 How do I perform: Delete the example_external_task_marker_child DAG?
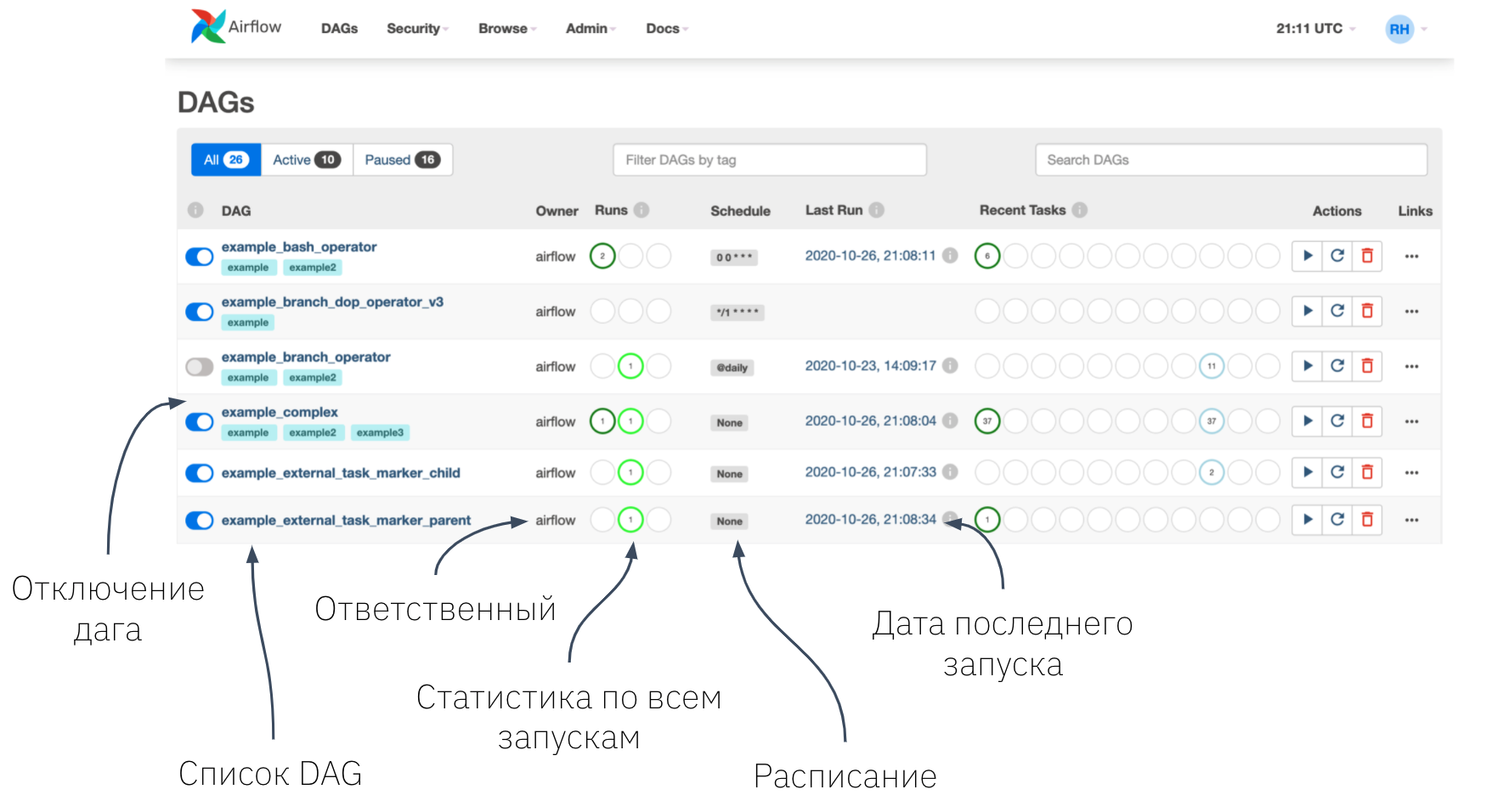(x=1367, y=472)
